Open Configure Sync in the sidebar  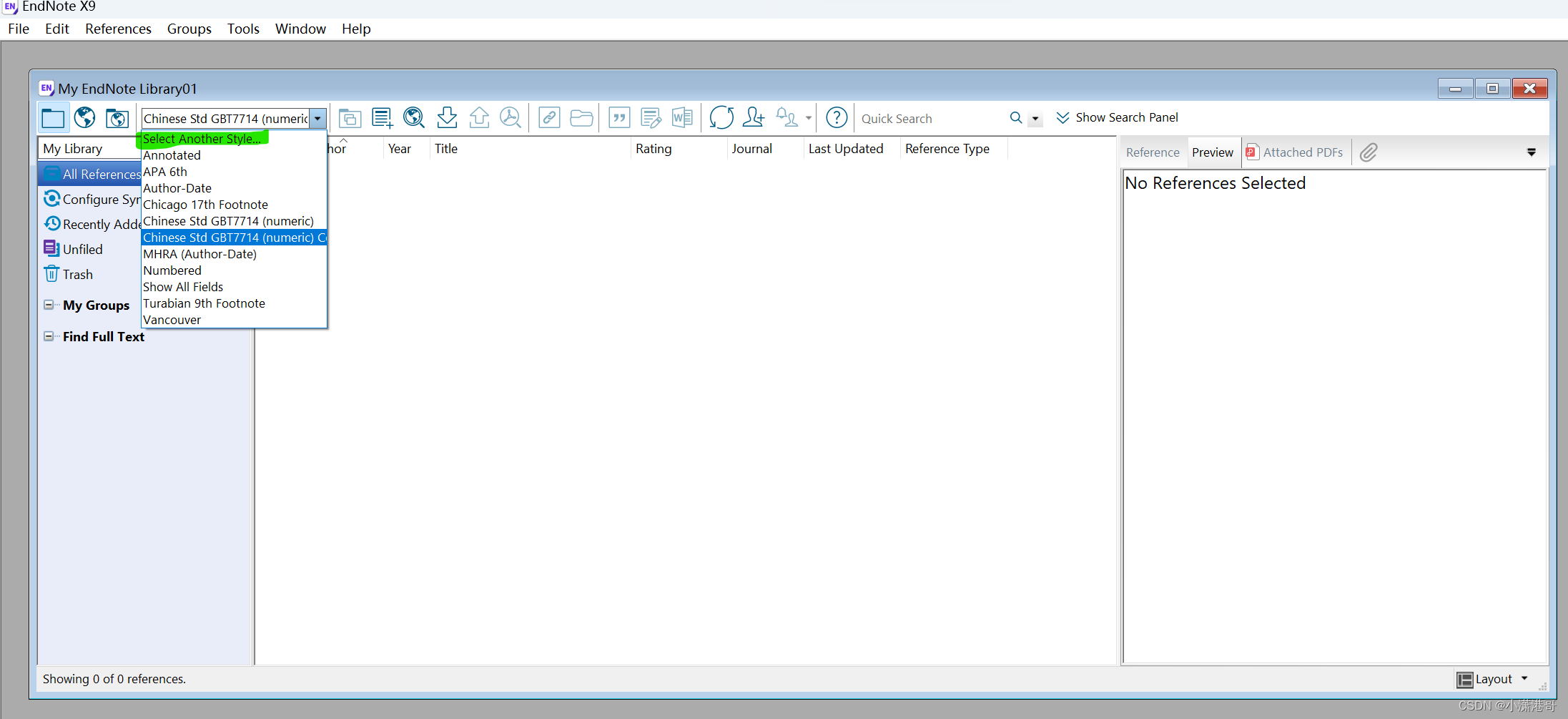coord(90,199)
